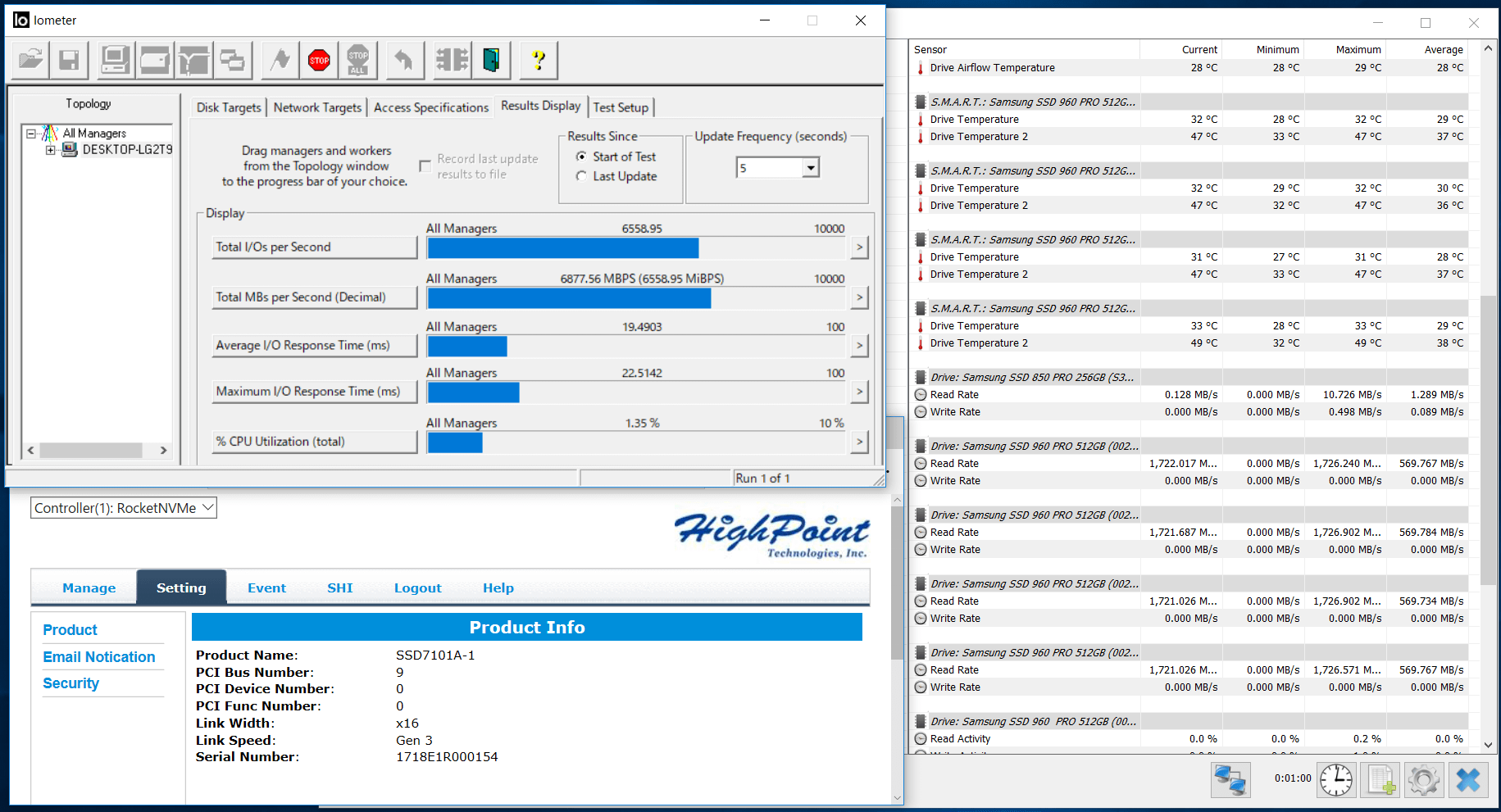Image resolution: width=1501 pixels, height=812 pixels.
Task: Open the Test Setup tab
Action: (621, 107)
